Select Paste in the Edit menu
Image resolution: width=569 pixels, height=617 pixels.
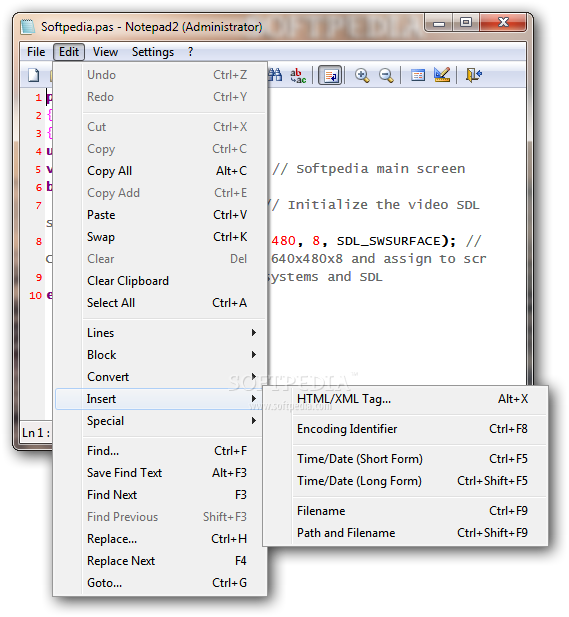[x=161, y=215]
